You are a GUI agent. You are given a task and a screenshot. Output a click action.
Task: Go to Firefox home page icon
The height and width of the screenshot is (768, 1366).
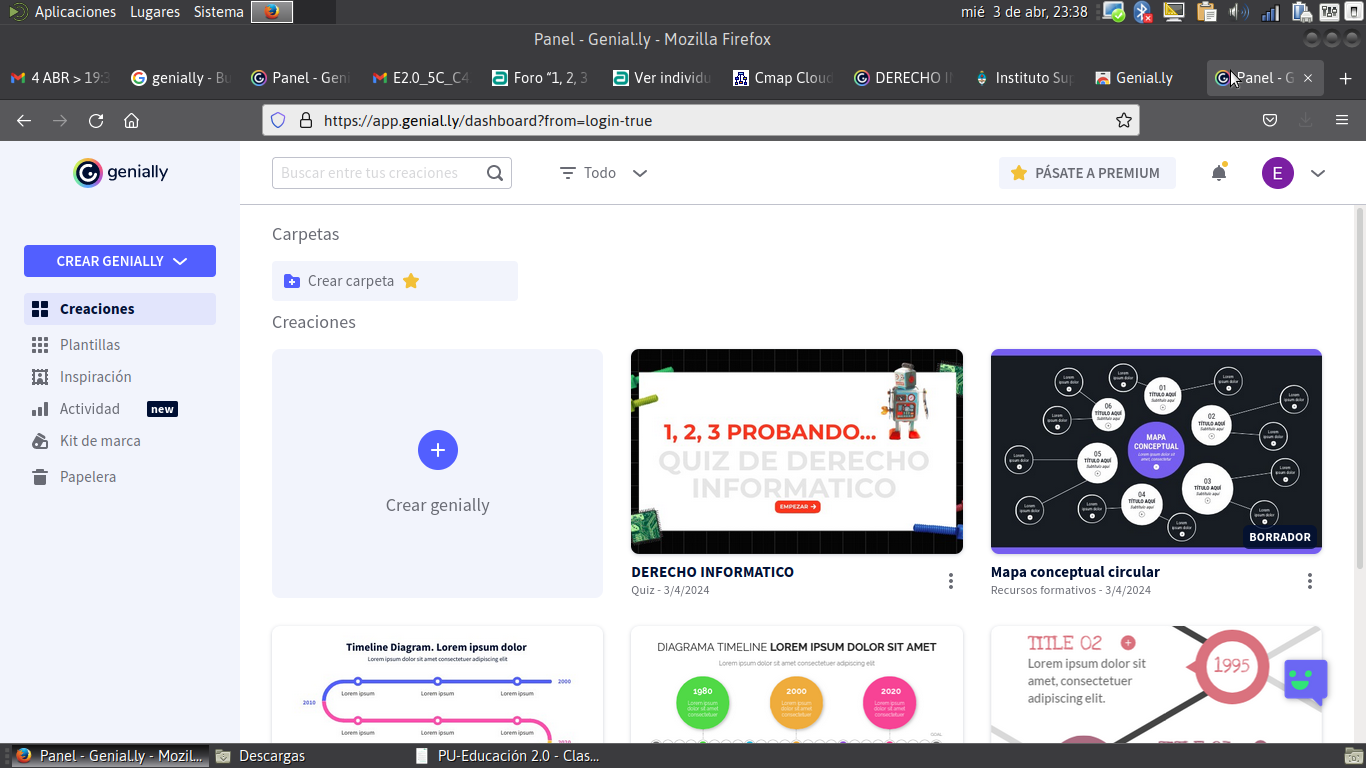131,120
